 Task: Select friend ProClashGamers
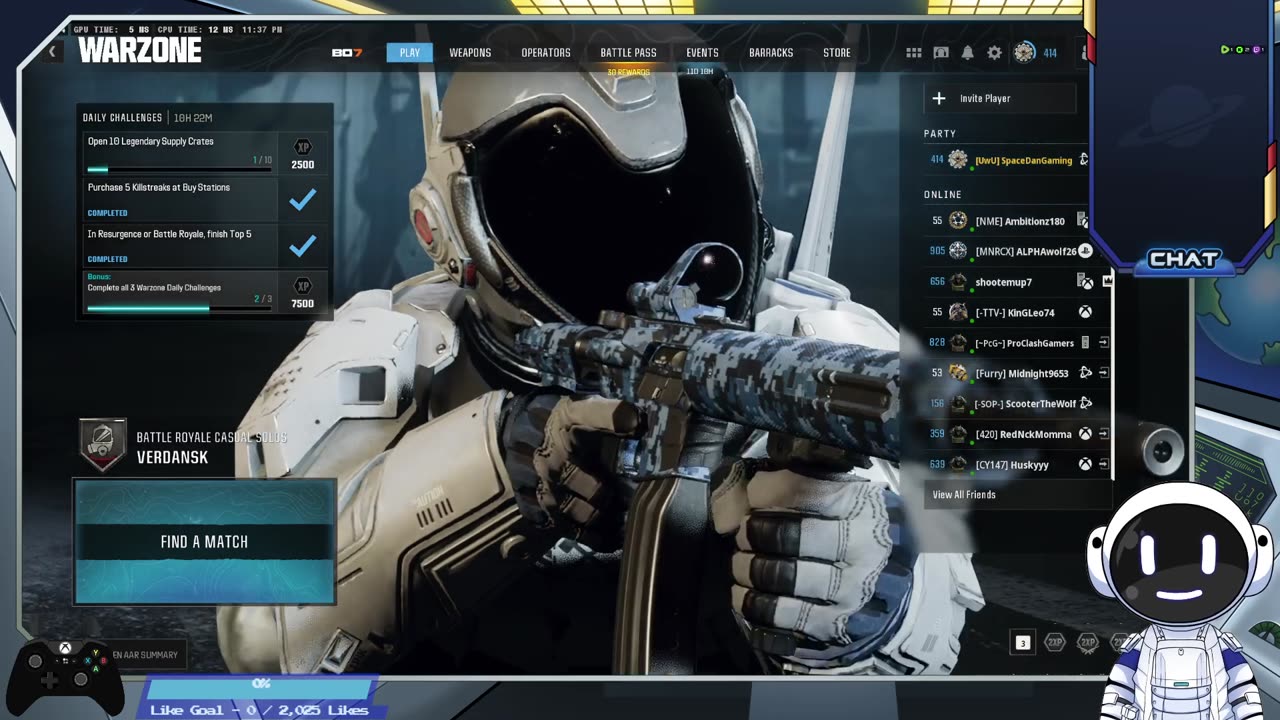tap(1016, 343)
